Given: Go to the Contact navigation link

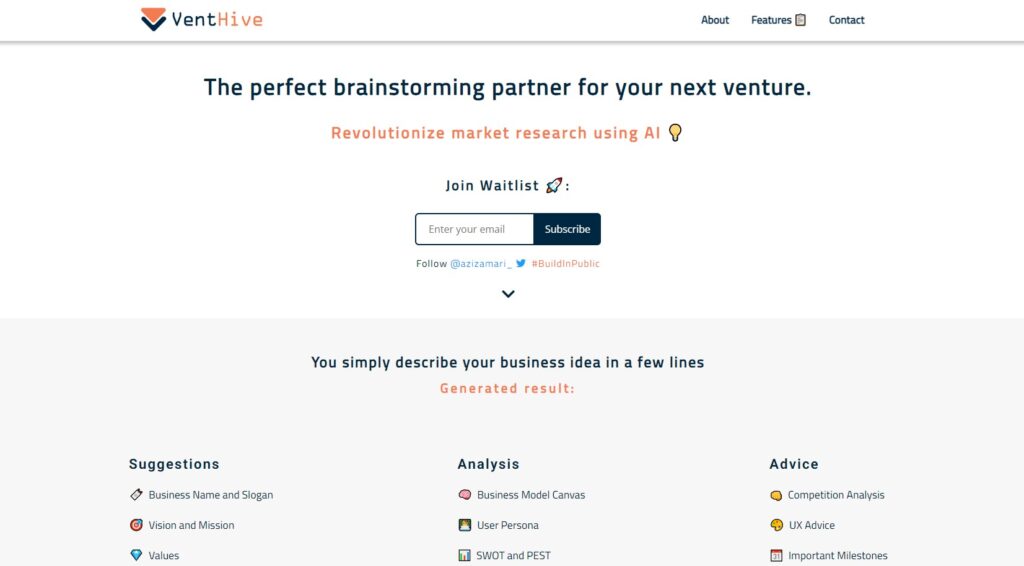Looking at the screenshot, I should point(846,20).
